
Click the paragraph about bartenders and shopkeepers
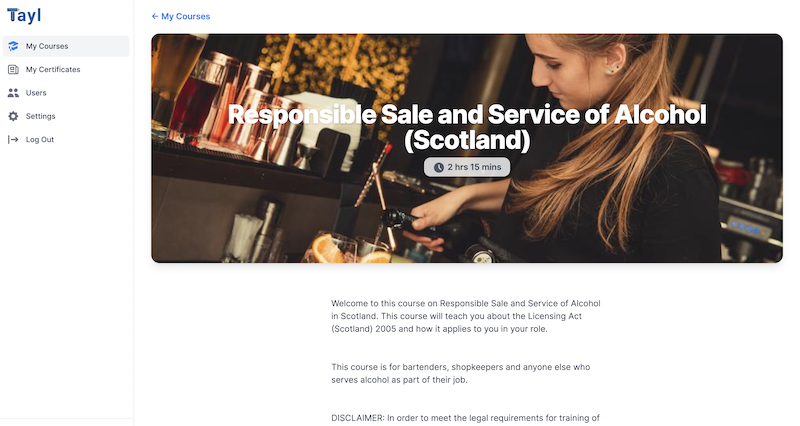tap(461, 373)
